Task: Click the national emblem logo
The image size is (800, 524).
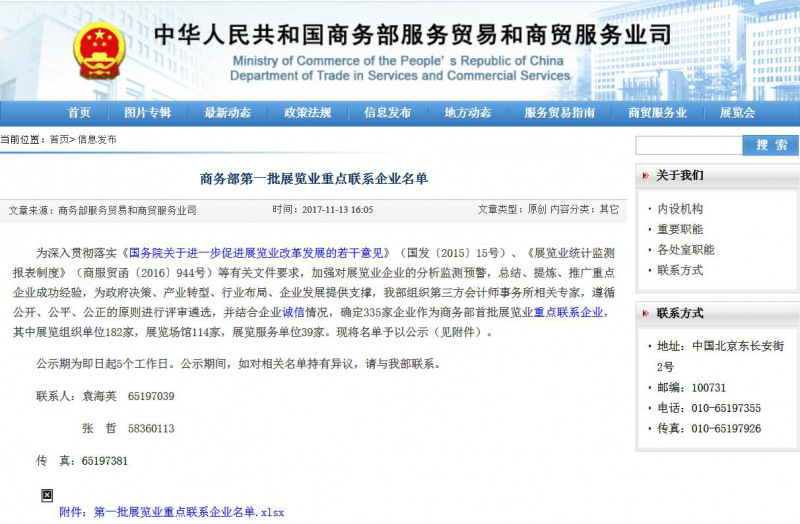Action: tap(99, 50)
